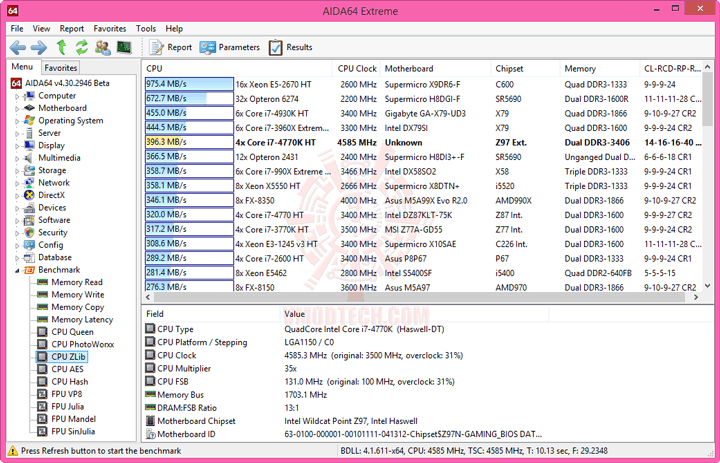Select the Memory Latency benchmark
The height and width of the screenshot is (463, 720).
82,320
